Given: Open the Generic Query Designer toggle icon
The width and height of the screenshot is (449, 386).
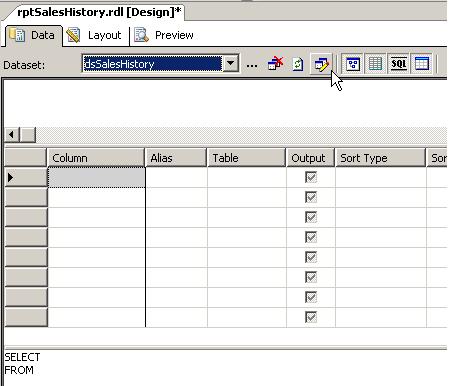Looking at the screenshot, I should pyautogui.click(x=321, y=64).
